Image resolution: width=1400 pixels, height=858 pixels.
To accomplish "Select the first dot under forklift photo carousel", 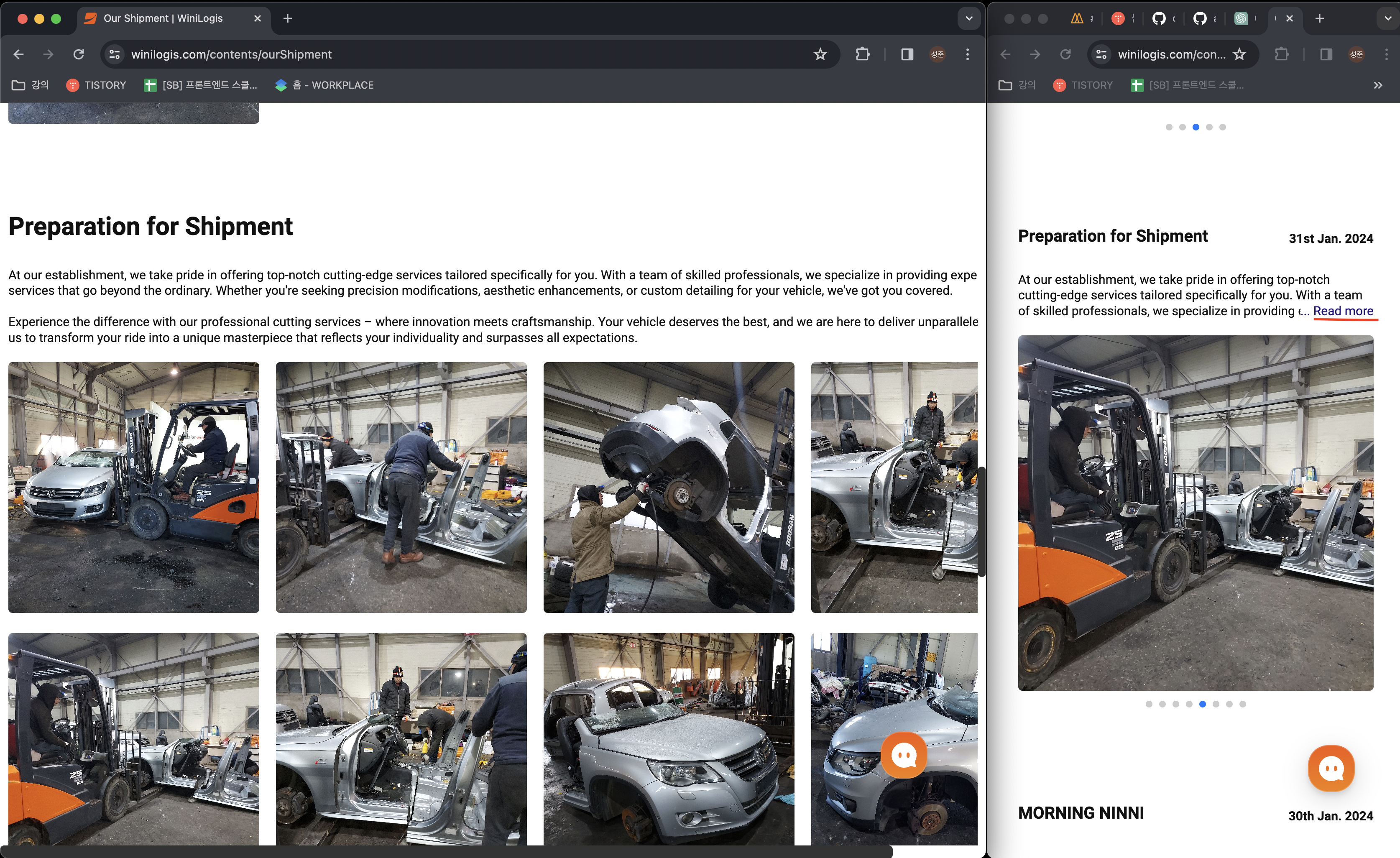I will pos(1149,704).
